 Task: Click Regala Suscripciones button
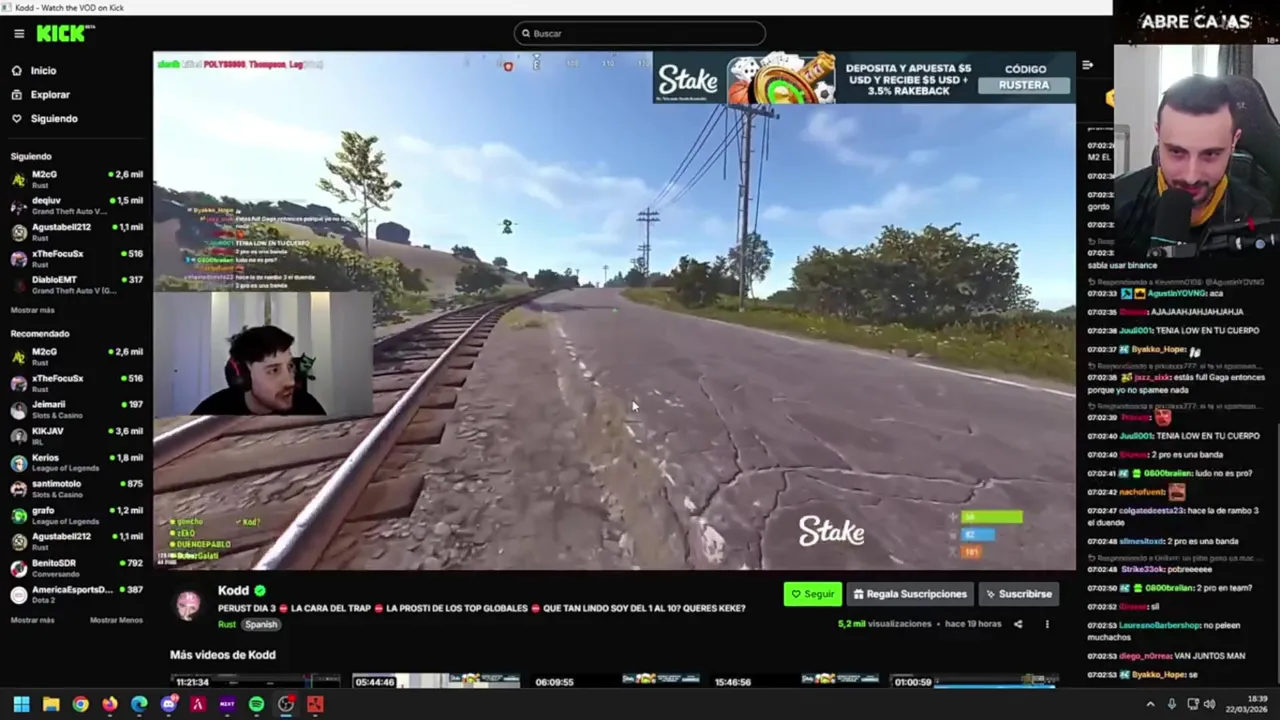pos(910,594)
